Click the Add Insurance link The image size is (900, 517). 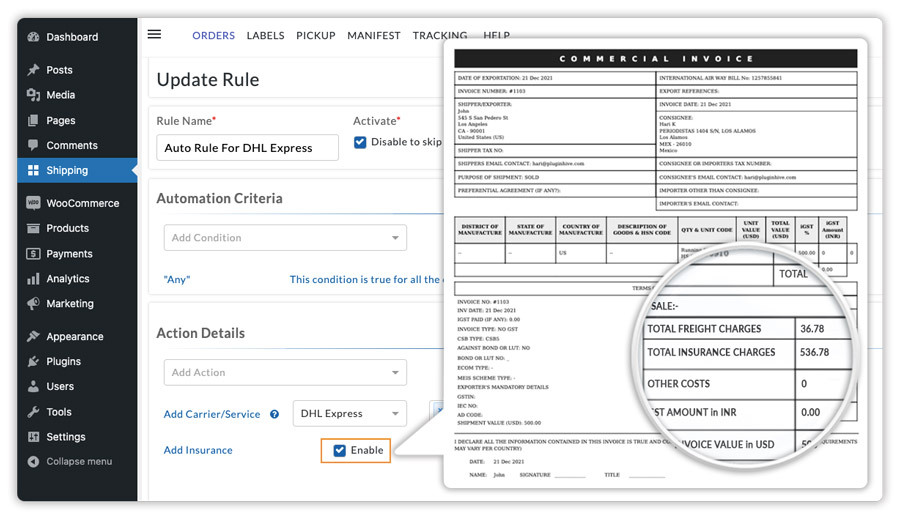tap(198, 450)
